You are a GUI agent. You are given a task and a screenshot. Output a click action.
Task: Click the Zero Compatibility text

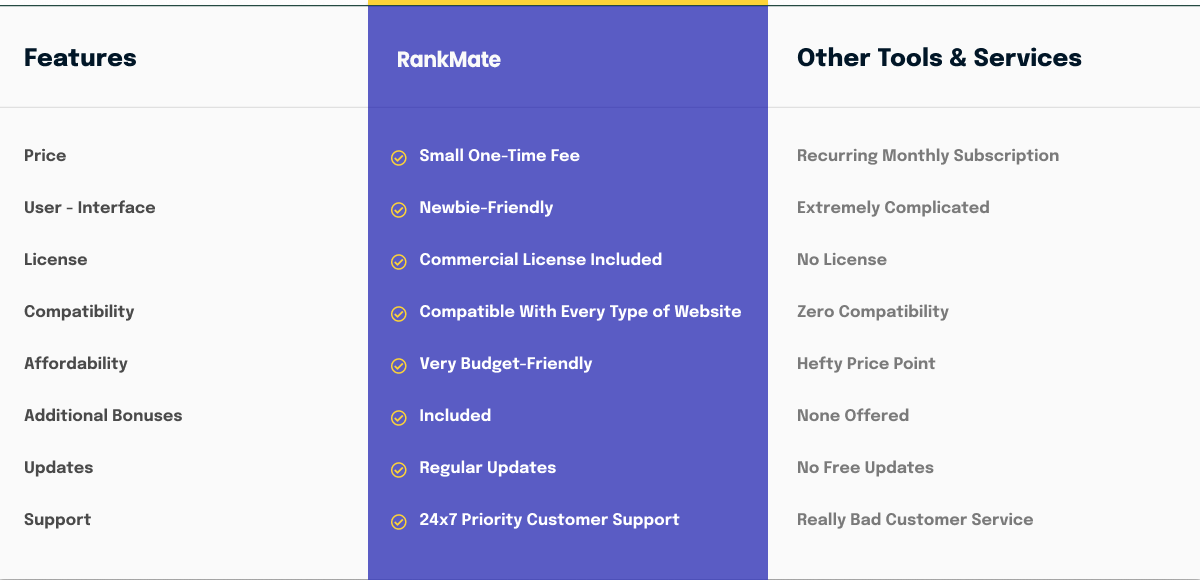(x=873, y=311)
